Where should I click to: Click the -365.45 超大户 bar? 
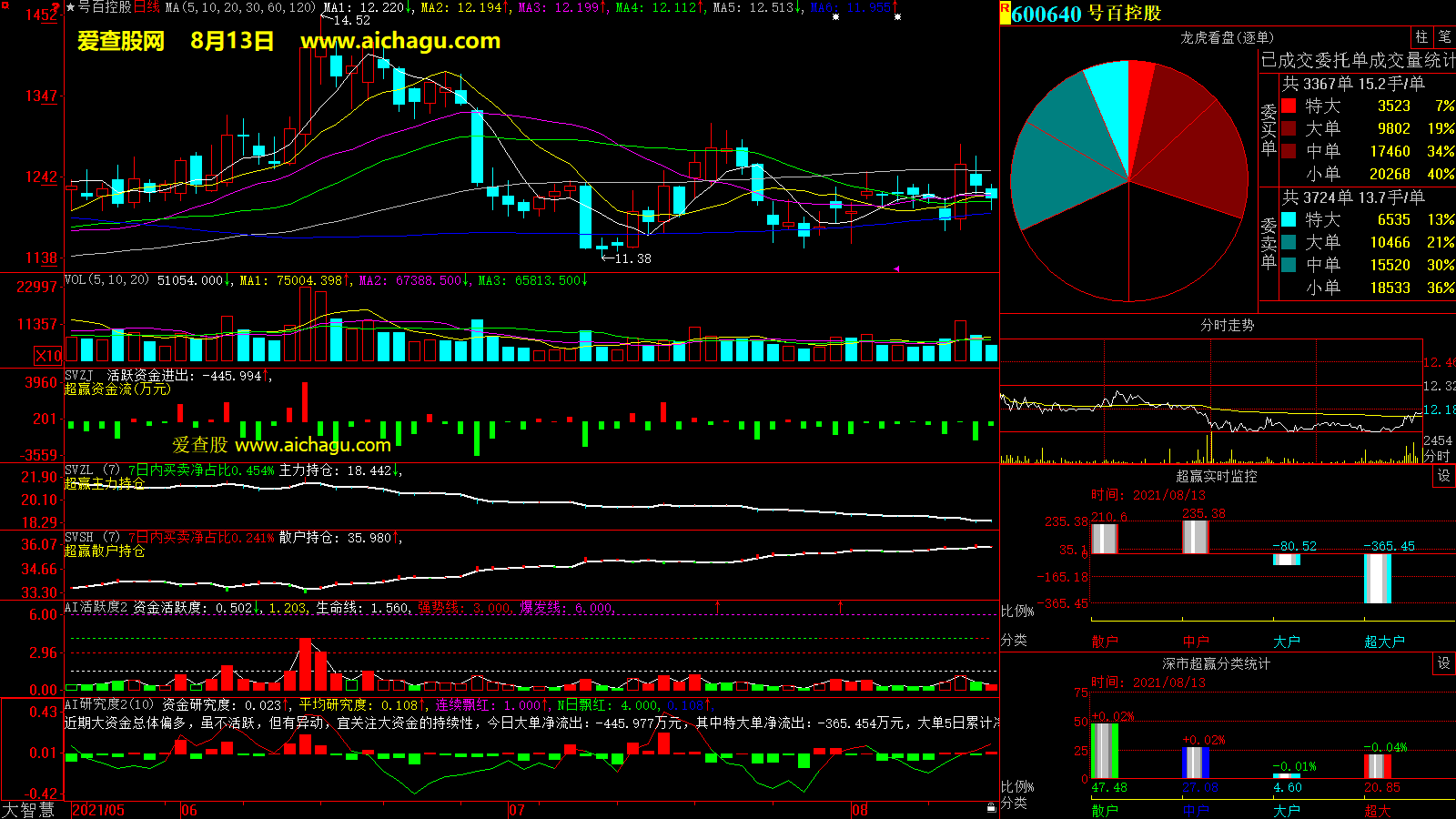point(1378,578)
